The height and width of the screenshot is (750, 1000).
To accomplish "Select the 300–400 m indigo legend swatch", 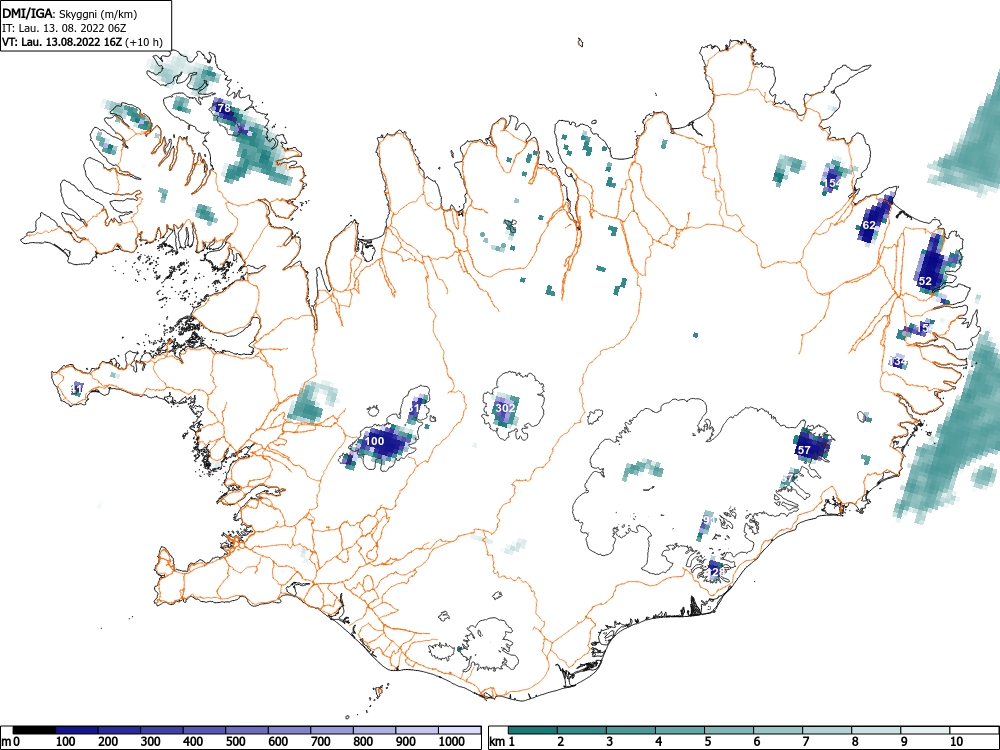I will [x=161, y=730].
